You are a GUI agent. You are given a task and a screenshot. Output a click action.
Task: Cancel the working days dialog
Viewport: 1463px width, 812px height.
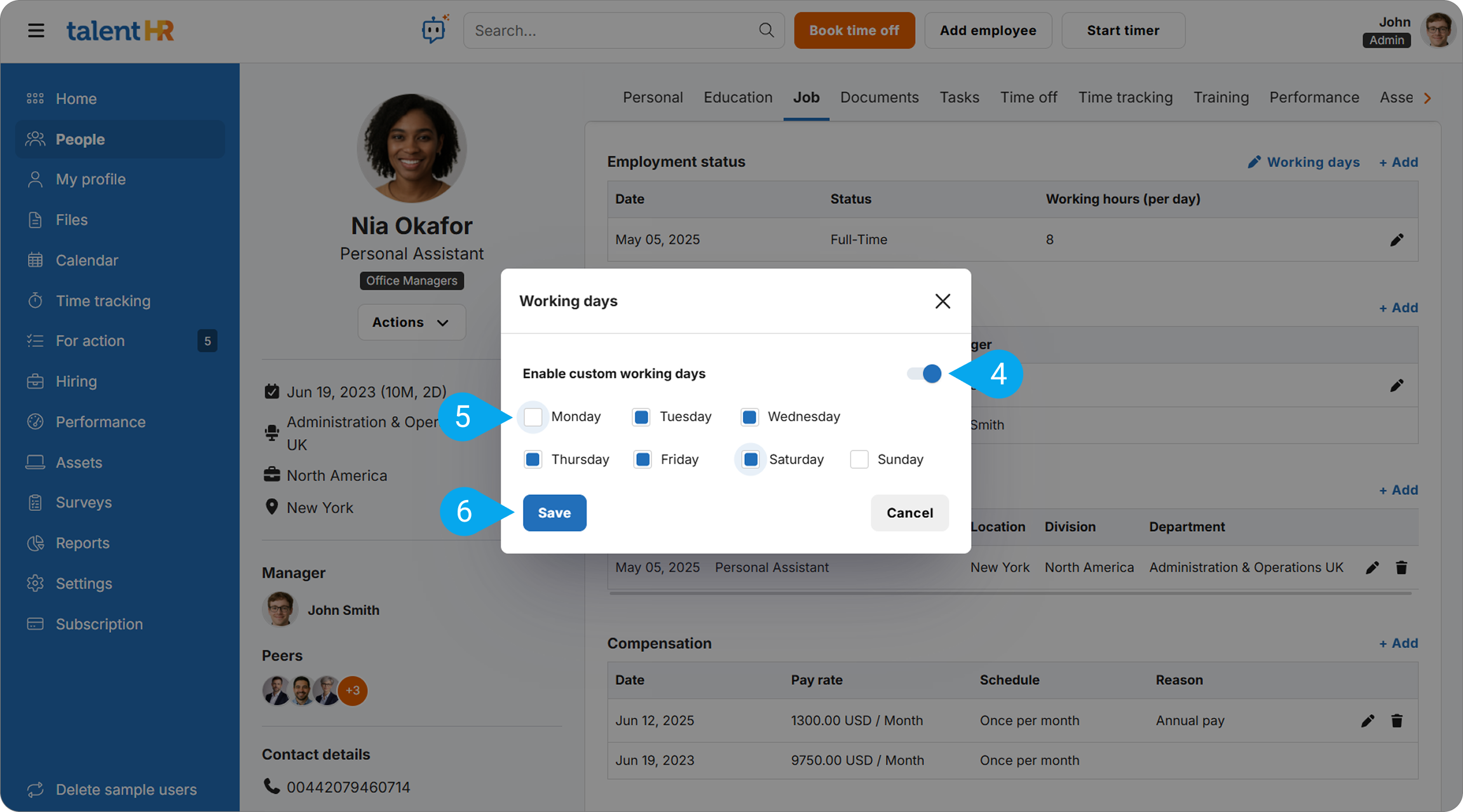909,513
